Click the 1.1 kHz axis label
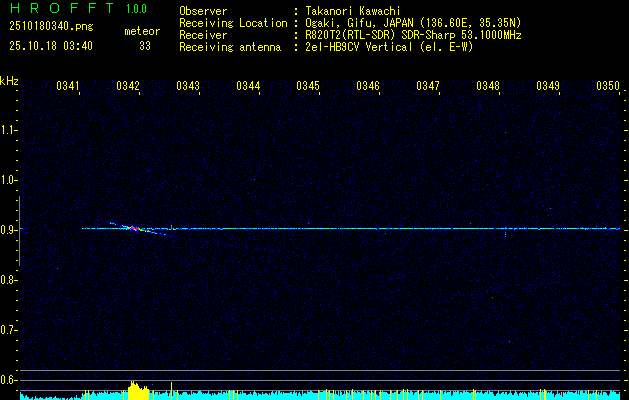The height and width of the screenshot is (400, 629). [x=9, y=130]
